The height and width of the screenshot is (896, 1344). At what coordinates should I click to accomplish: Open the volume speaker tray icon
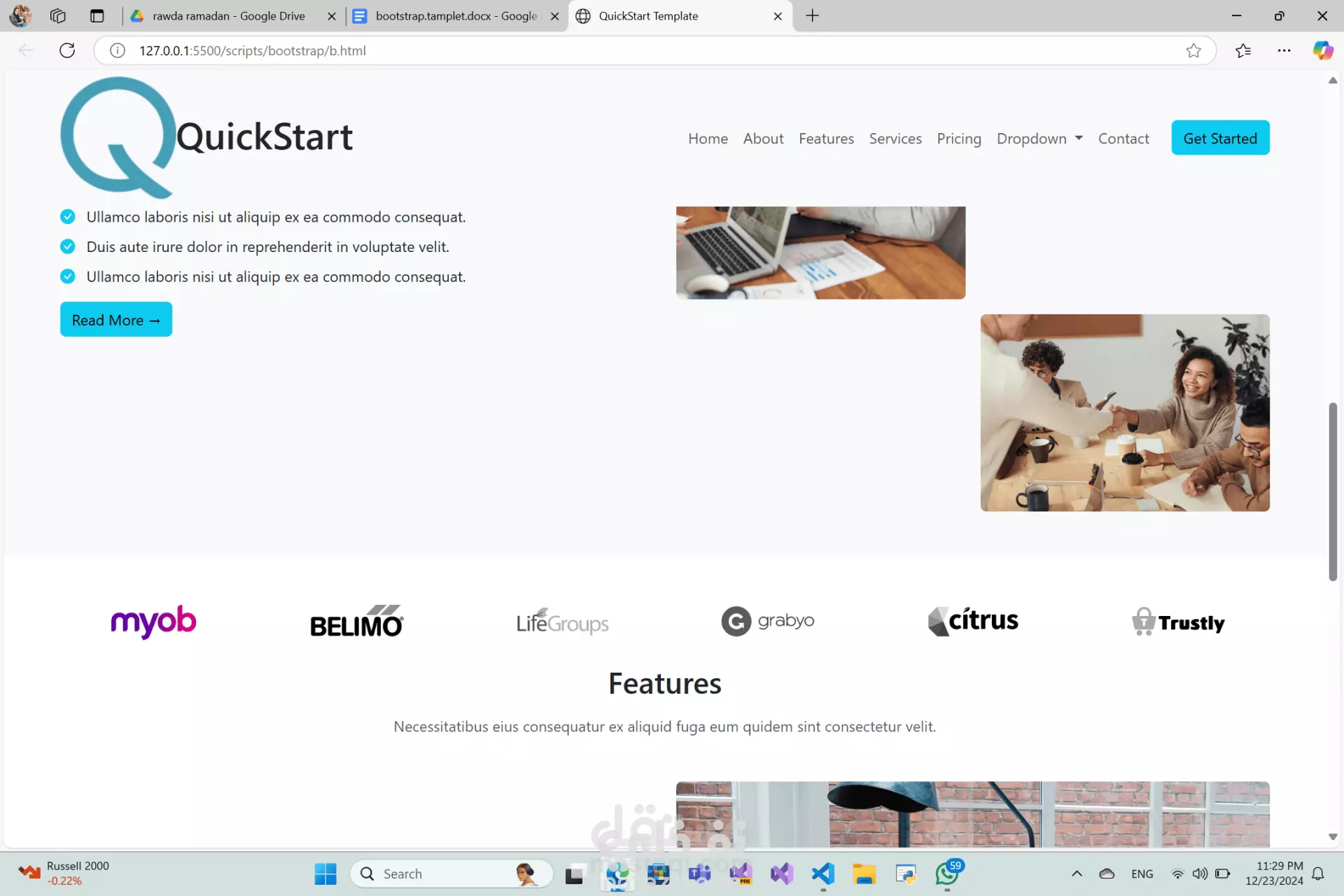1200,874
